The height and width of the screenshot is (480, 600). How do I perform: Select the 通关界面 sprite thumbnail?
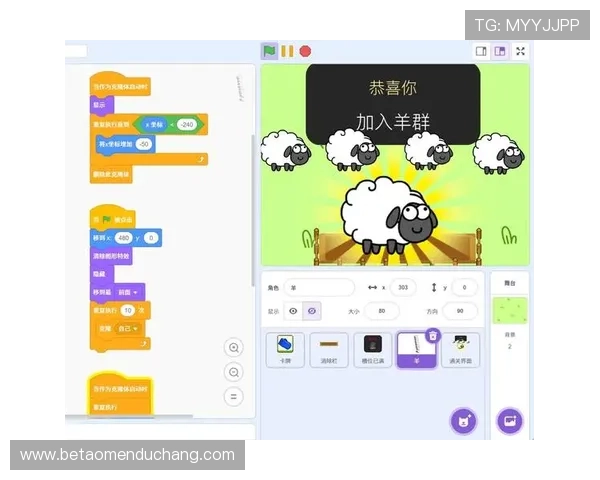click(460, 350)
